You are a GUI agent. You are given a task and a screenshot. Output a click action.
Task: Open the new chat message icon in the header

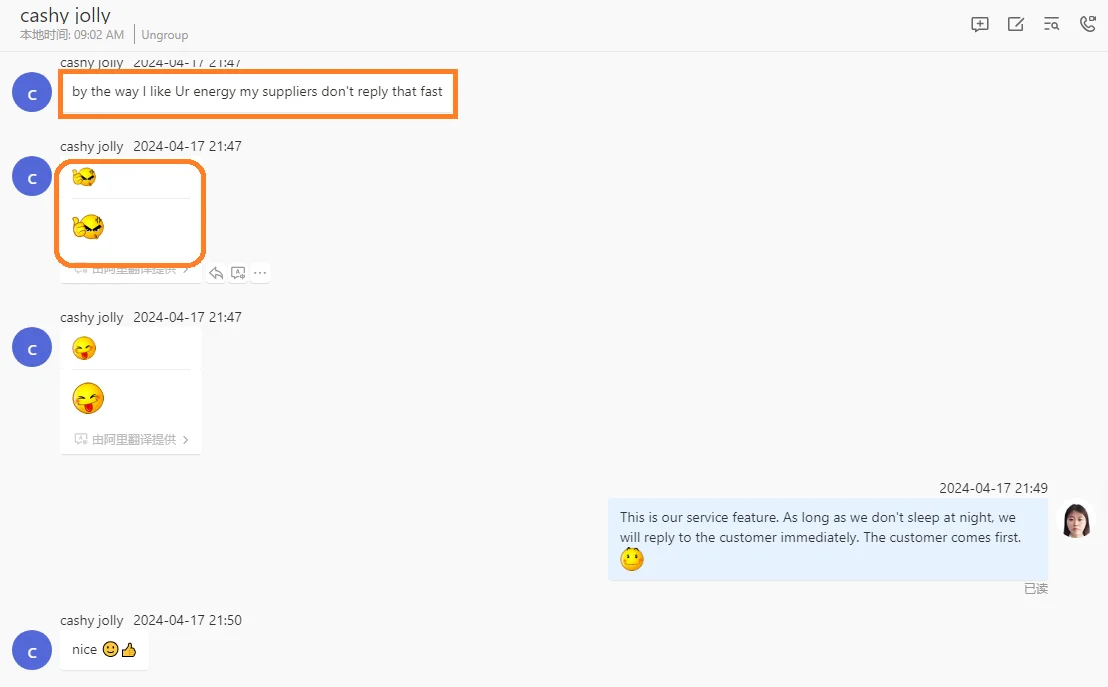coord(979,24)
